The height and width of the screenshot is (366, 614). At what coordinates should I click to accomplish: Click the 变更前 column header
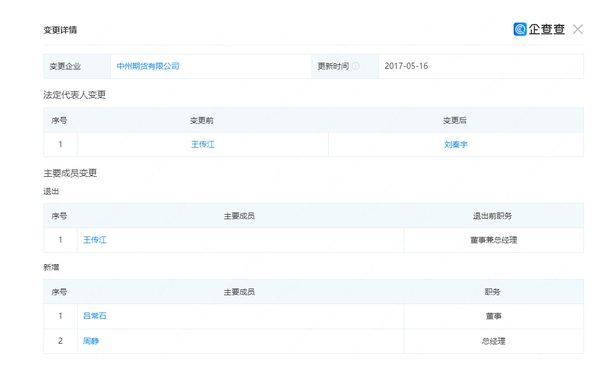point(202,121)
